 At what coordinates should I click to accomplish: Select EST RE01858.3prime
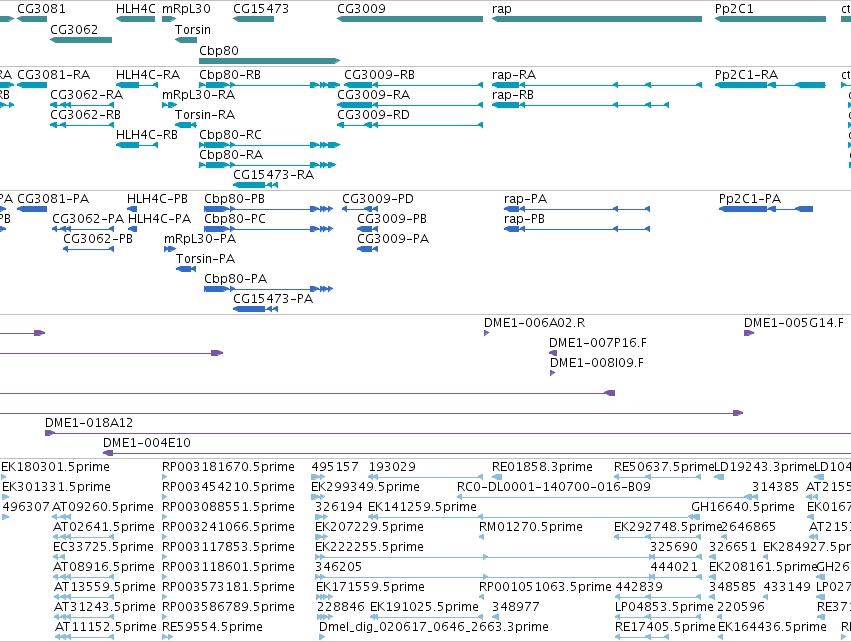(x=542, y=467)
